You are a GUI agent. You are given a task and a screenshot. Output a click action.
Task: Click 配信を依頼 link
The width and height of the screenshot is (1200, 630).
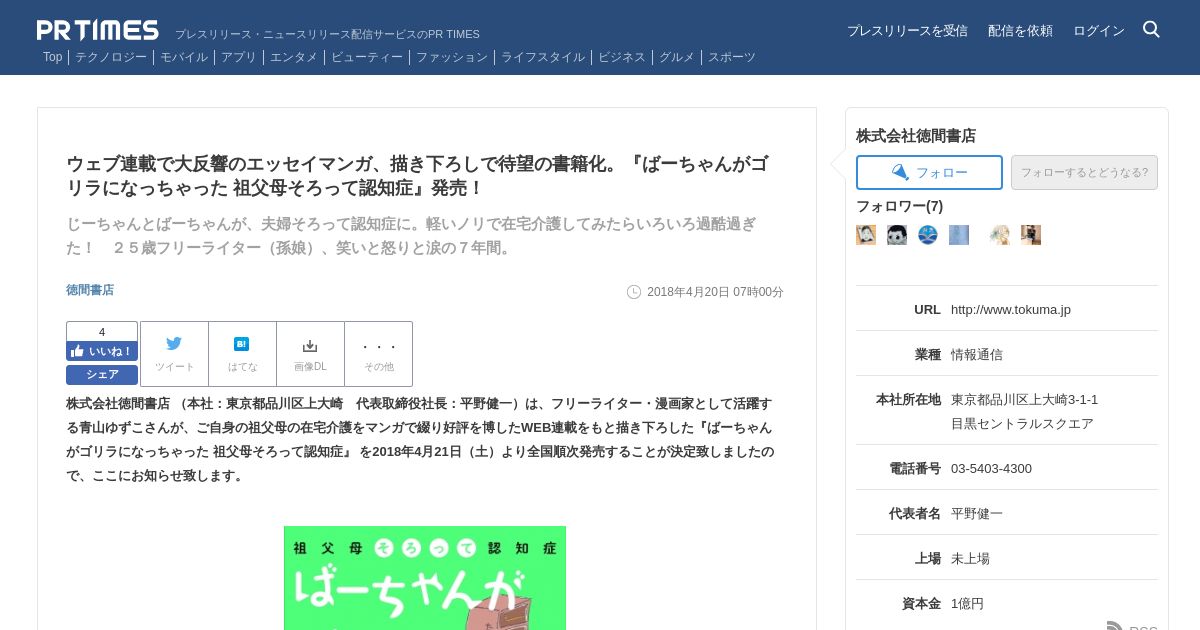1020,31
